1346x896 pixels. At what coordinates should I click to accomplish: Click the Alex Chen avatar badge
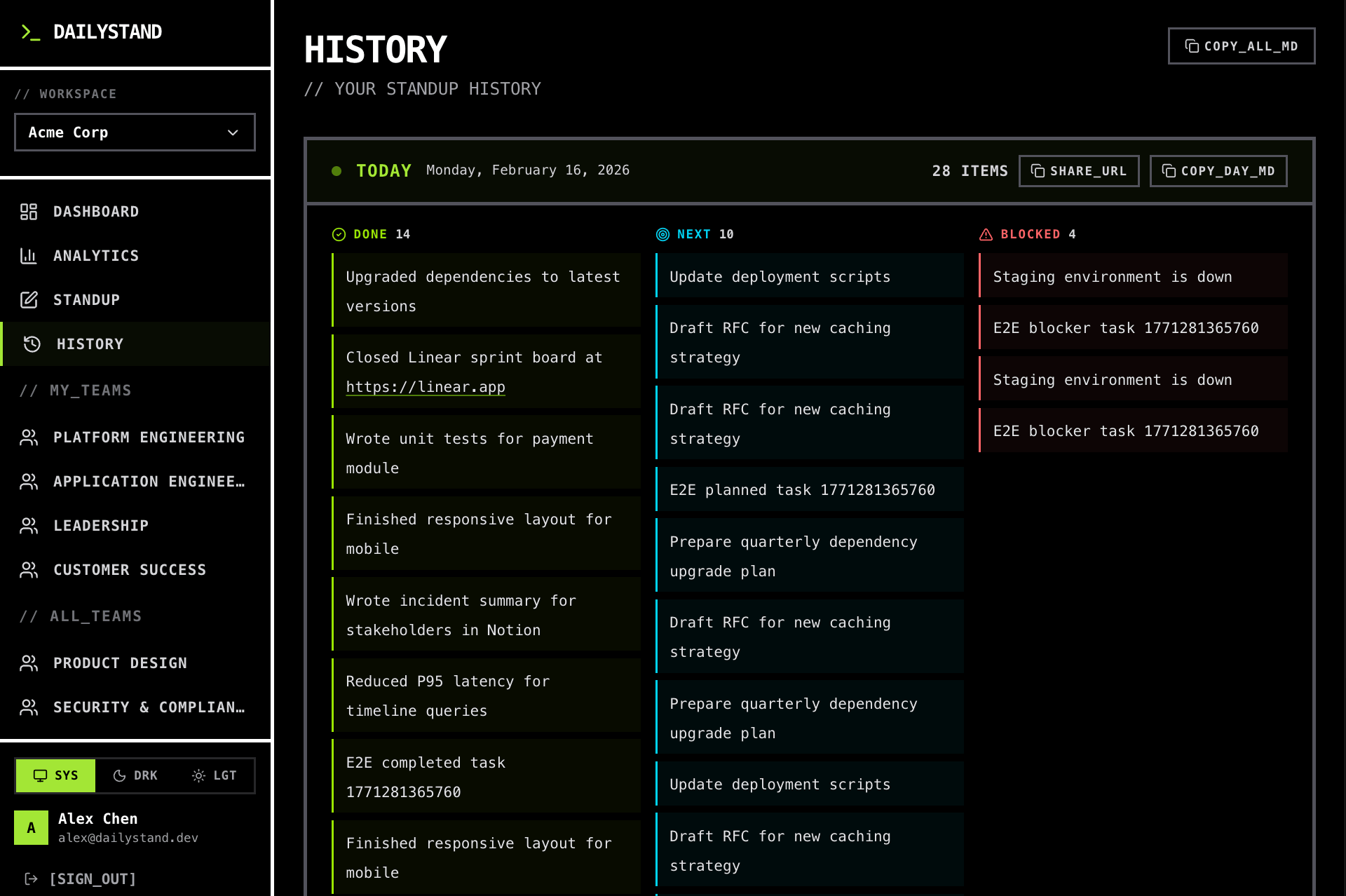[x=32, y=827]
